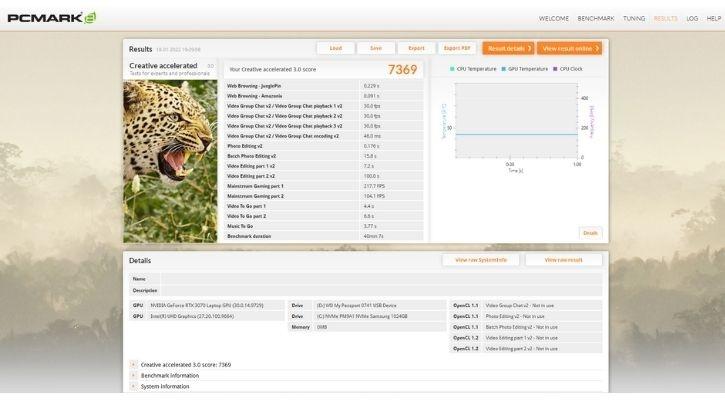Image resolution: width=725 pixels, height=400 pixels.
Task: Switch to the Benchmark tab
Action: pyautogui.click(x=596, y=18)
